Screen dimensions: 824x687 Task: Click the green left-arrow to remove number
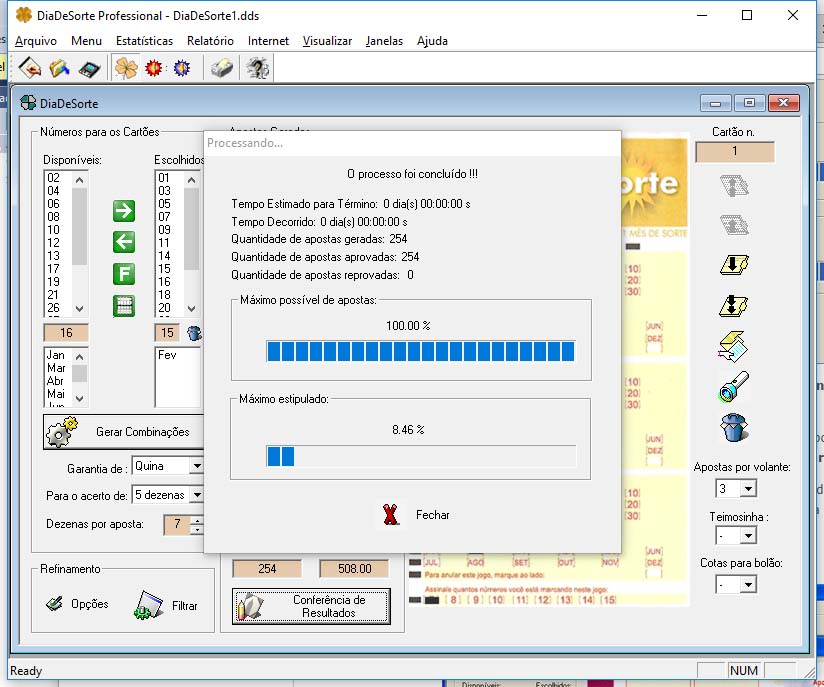tap(124, 241)
